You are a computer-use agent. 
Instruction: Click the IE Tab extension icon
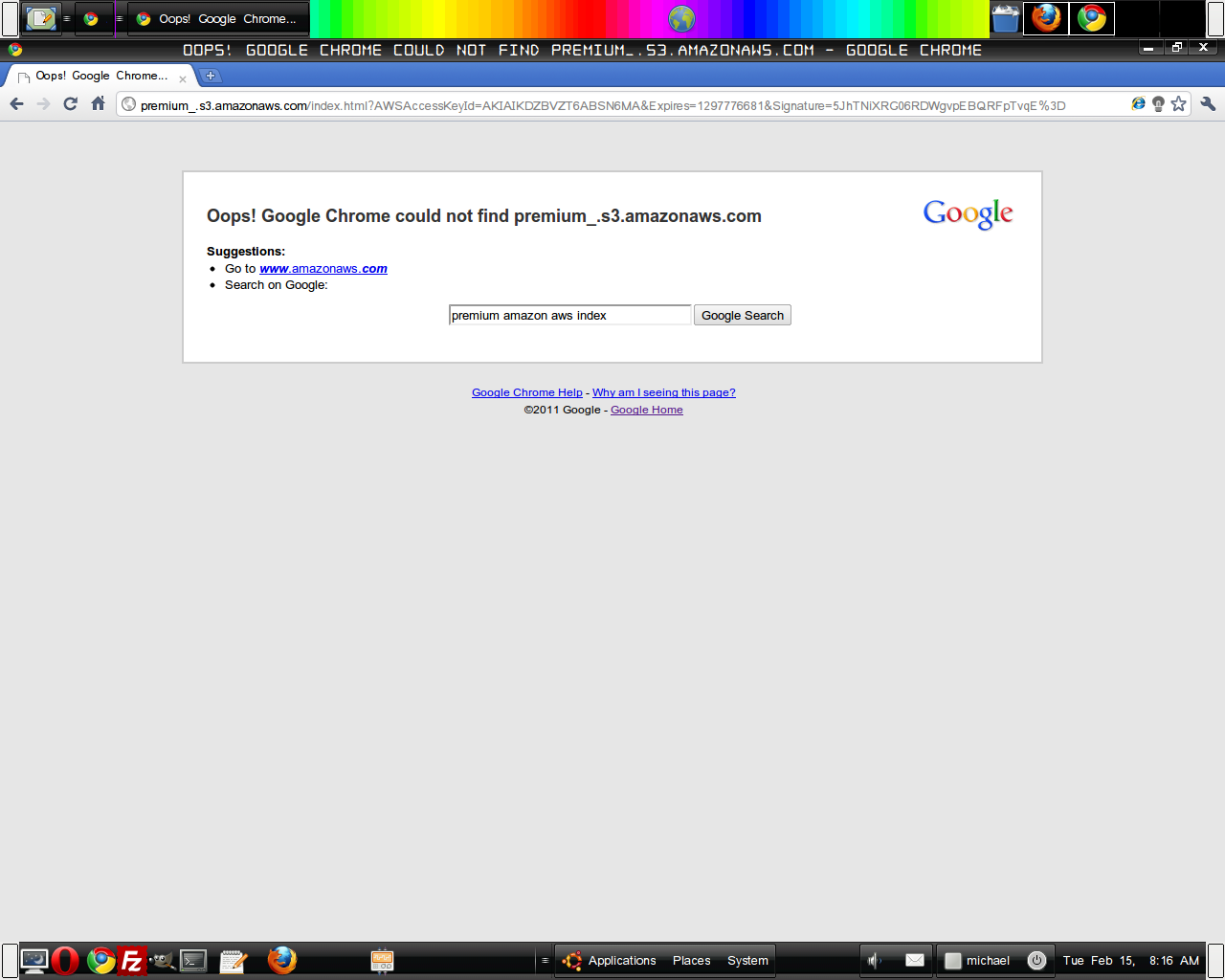pos(1138,104)
